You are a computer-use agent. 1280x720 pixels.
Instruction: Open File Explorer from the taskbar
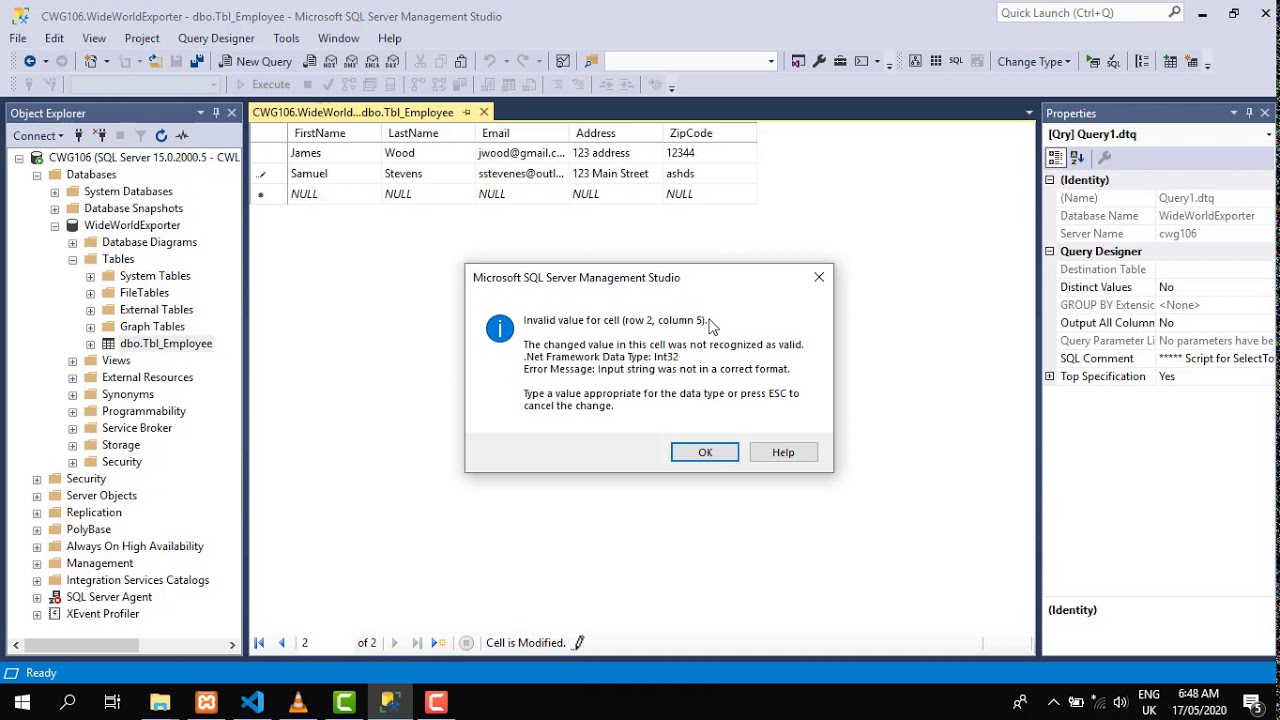160,702
